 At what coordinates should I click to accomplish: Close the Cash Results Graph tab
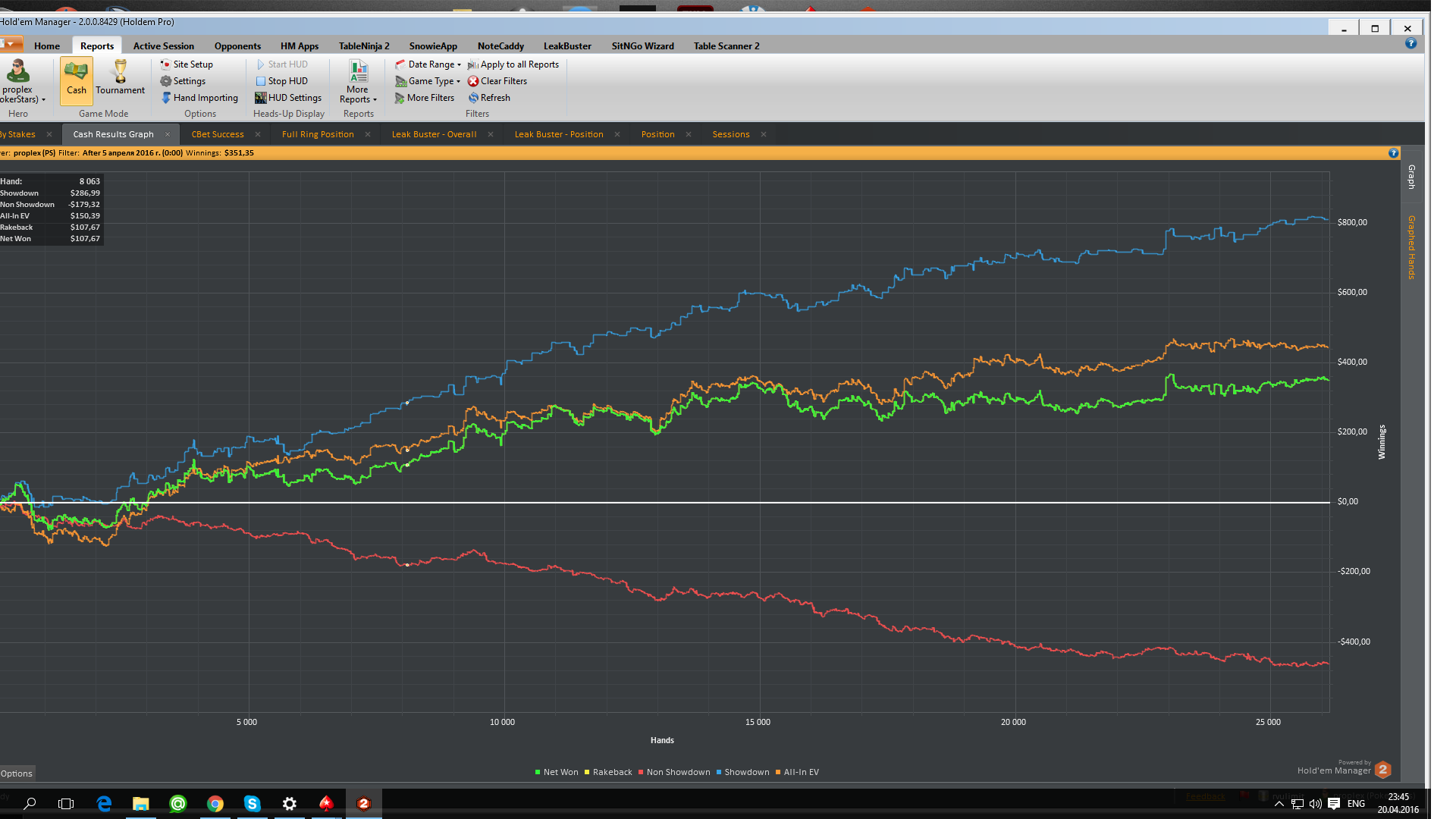pyautogui.click(x=168, y=135)
